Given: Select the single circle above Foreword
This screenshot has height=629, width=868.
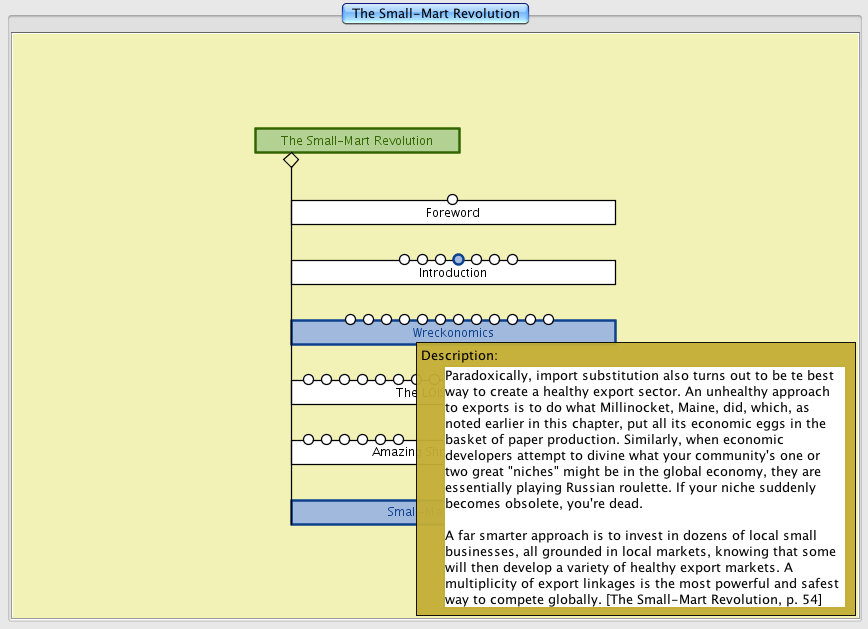Looking at the screenshot, I should point(452,200).
